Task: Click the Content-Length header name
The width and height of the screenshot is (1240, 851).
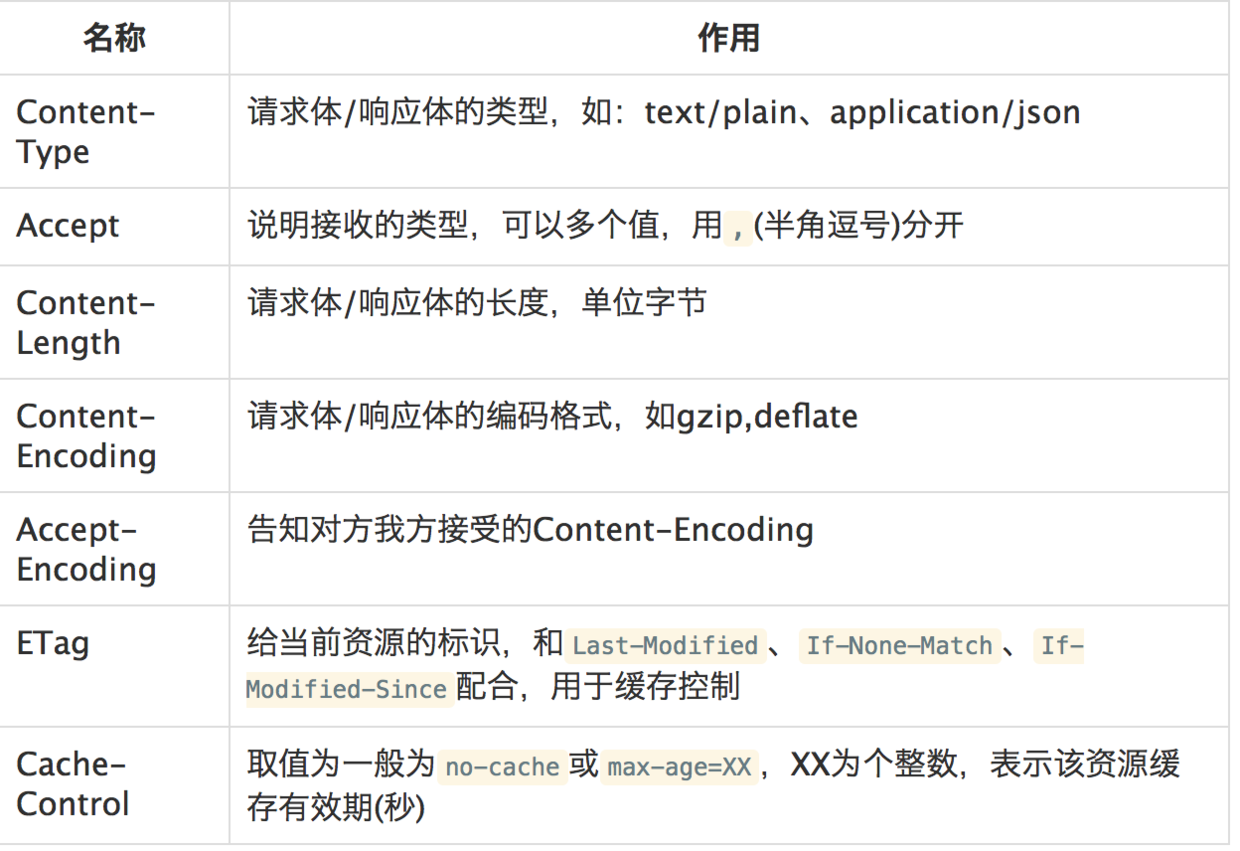Action: (85, 323)
